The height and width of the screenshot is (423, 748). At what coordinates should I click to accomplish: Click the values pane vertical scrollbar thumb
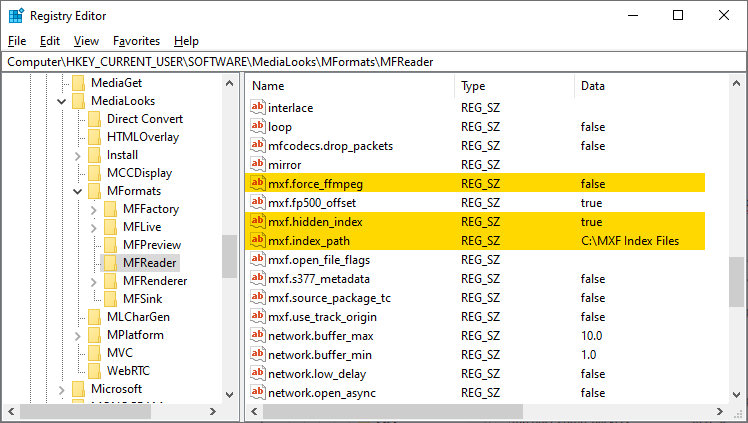click(736, 285)
